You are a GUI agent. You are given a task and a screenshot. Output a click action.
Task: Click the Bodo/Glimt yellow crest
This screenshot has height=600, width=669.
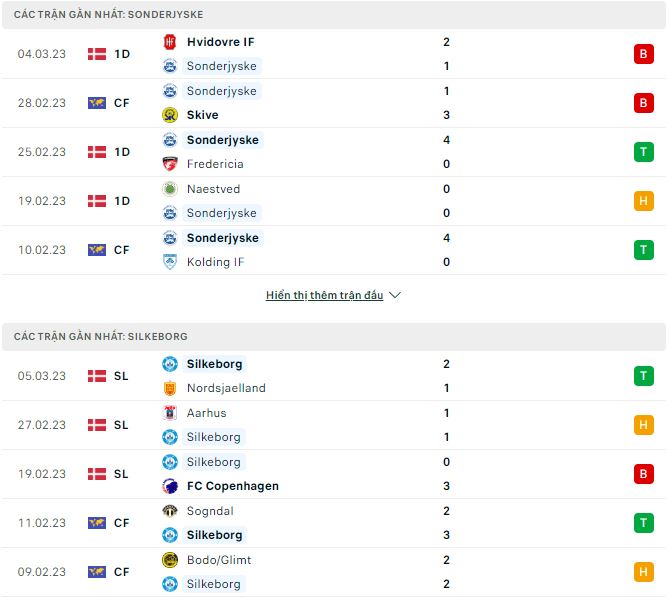point(169,560)
